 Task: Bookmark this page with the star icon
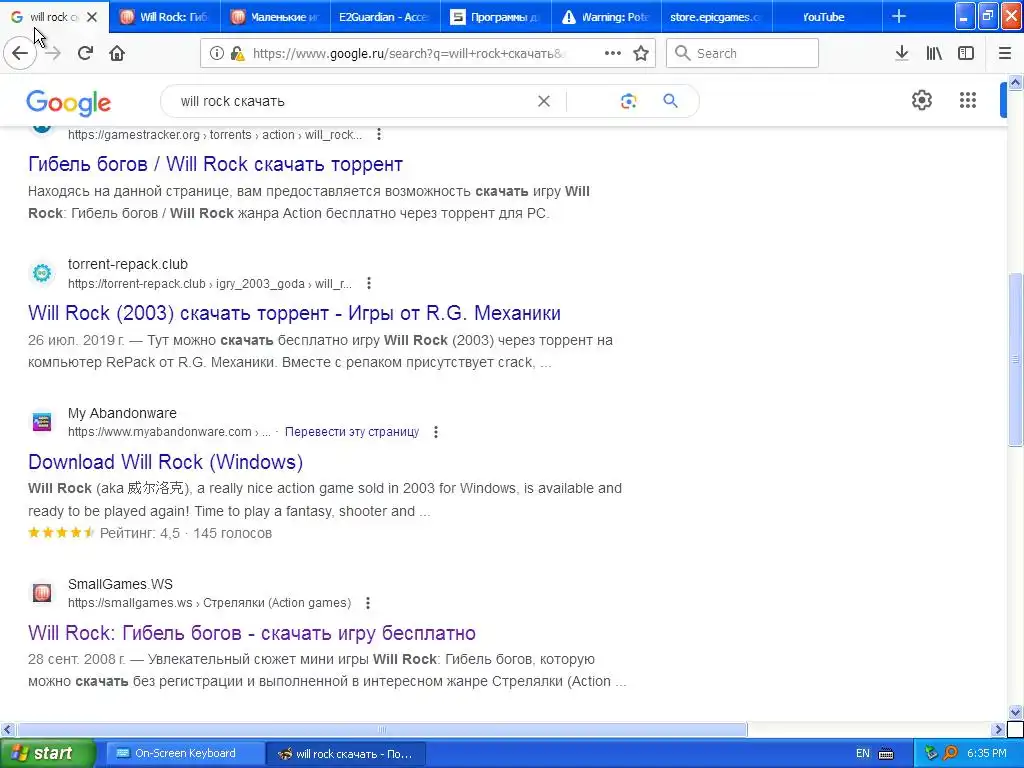click(x=641, y=53)
